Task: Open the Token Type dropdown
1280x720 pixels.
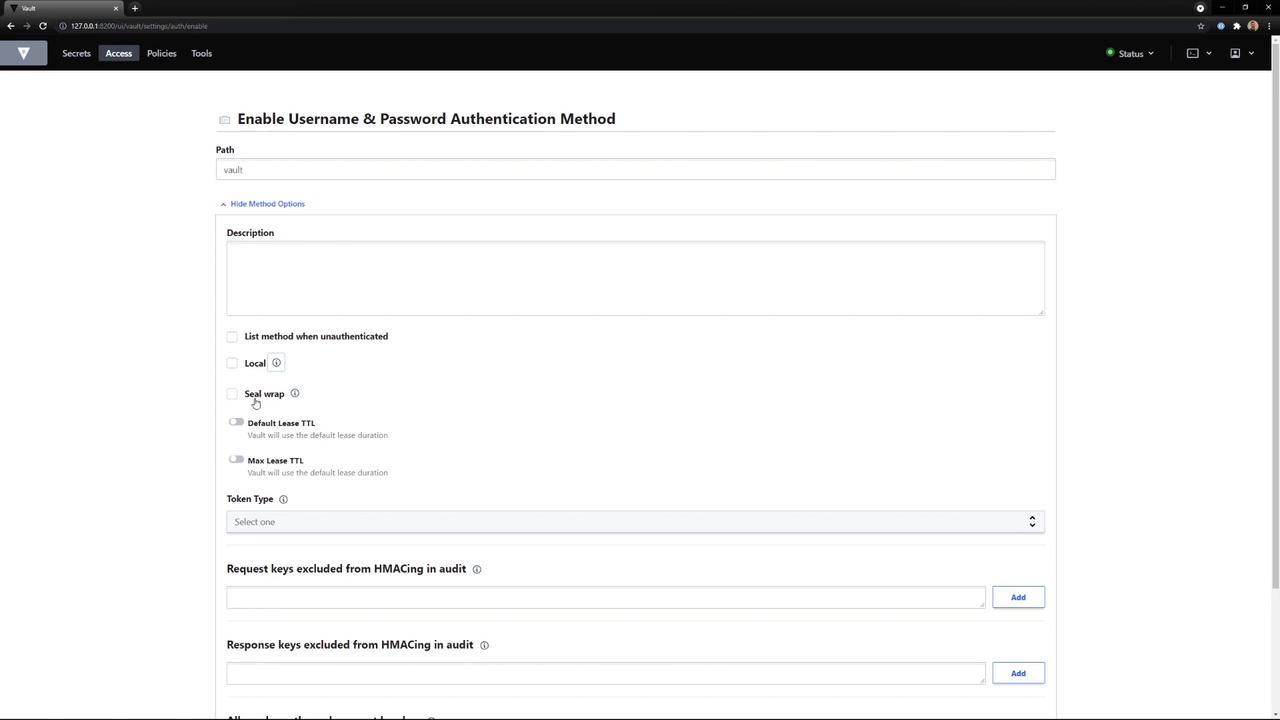Action: tap(635, 522)
